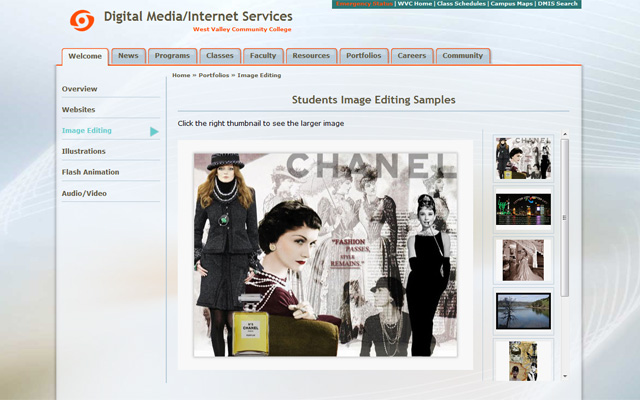Select the lake landscape thumbnail

click(x=523, y=311)
